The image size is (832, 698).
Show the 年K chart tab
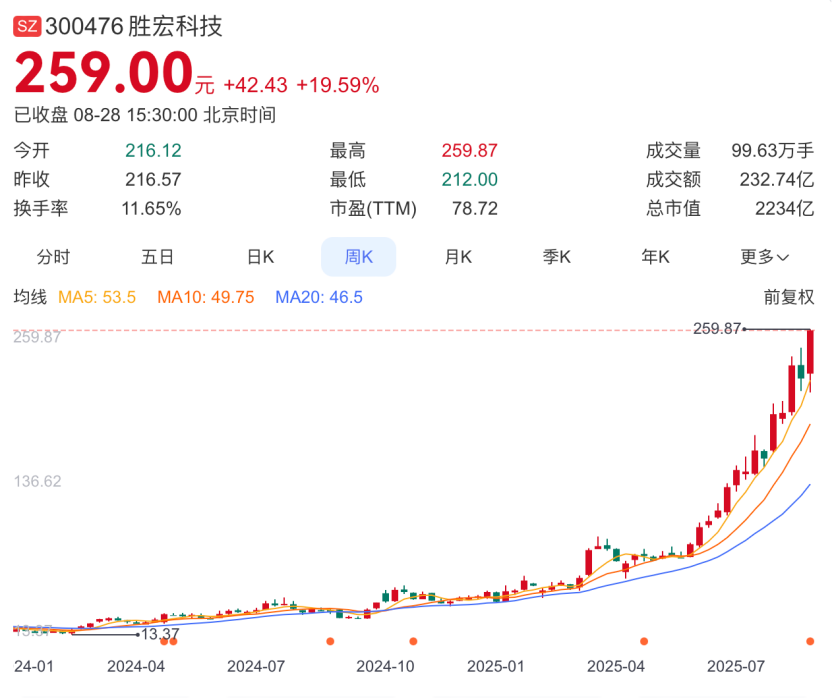655,257
